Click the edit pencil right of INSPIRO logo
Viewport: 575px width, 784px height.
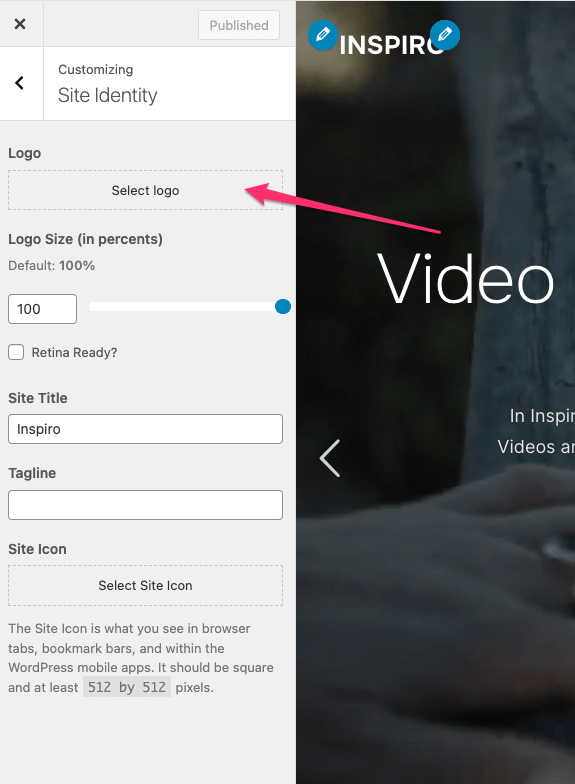[x=444, y=35]
